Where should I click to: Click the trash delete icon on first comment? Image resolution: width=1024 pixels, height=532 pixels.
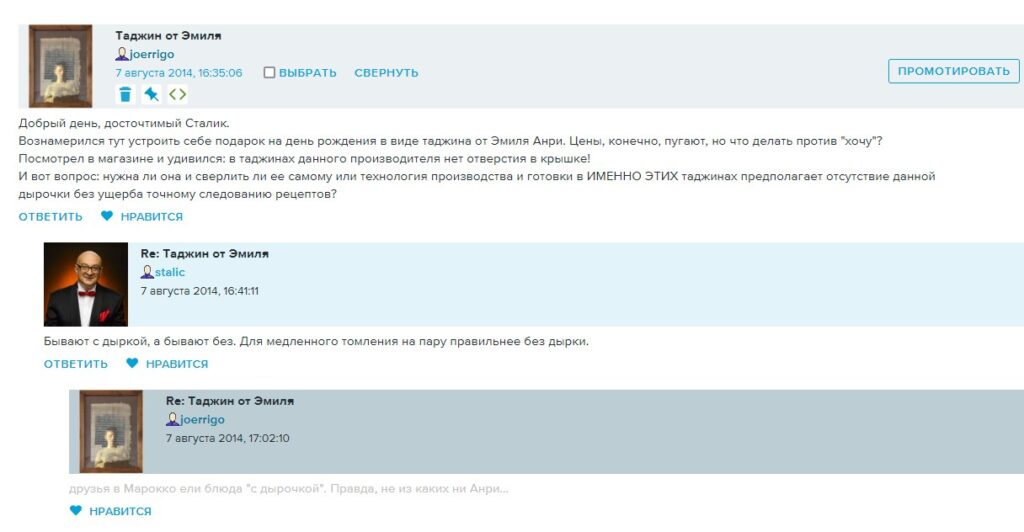point(125,95)
